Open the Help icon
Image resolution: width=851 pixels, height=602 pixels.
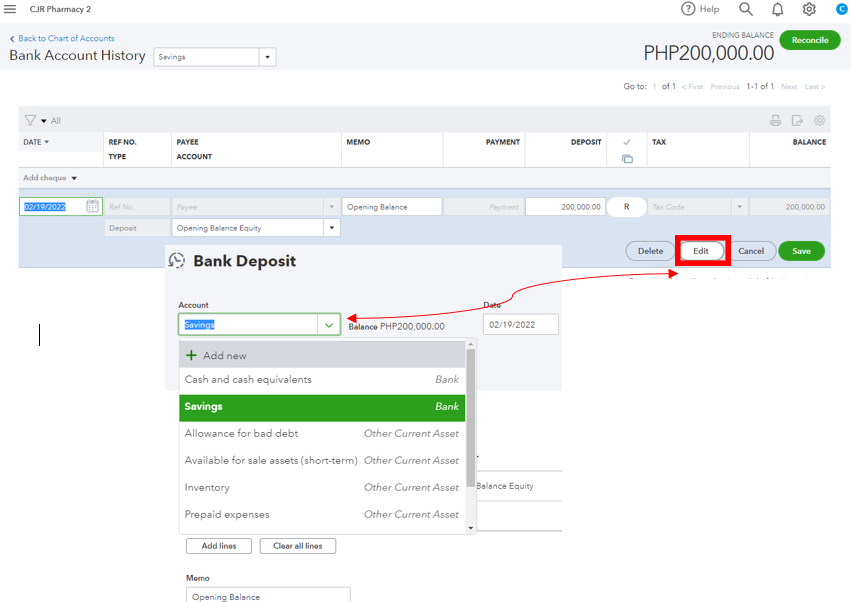click(688, 9)
